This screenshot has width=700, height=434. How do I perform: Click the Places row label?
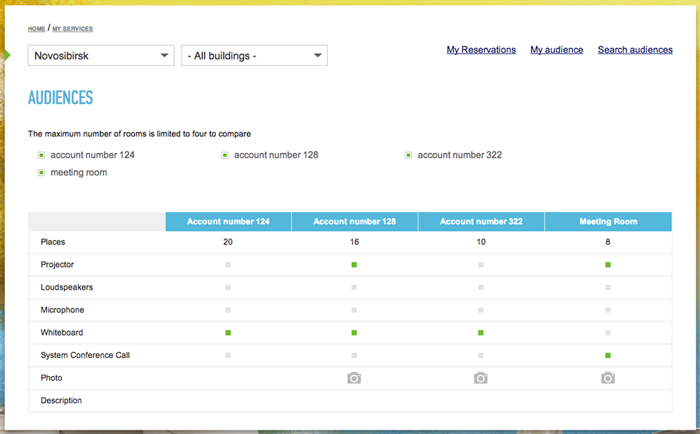(x=53, y=242)
